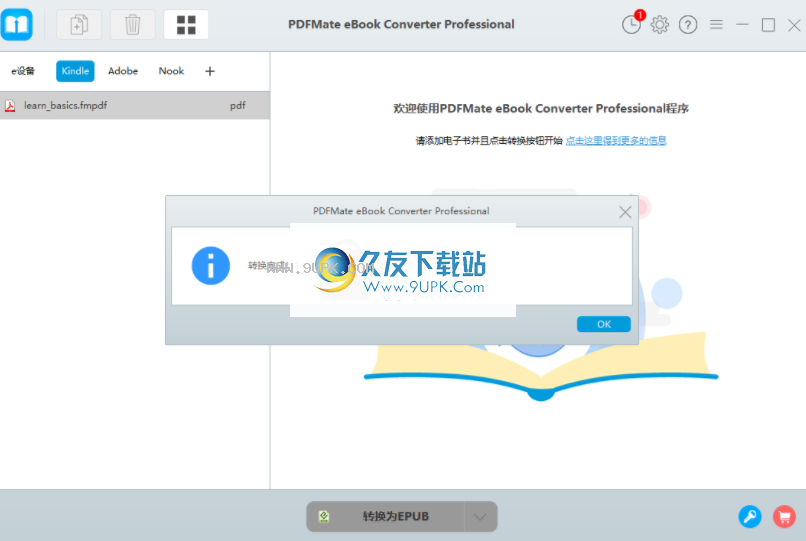Click the red shopping cart icon
The image size is (806, 541).
[x=784, y=517]
